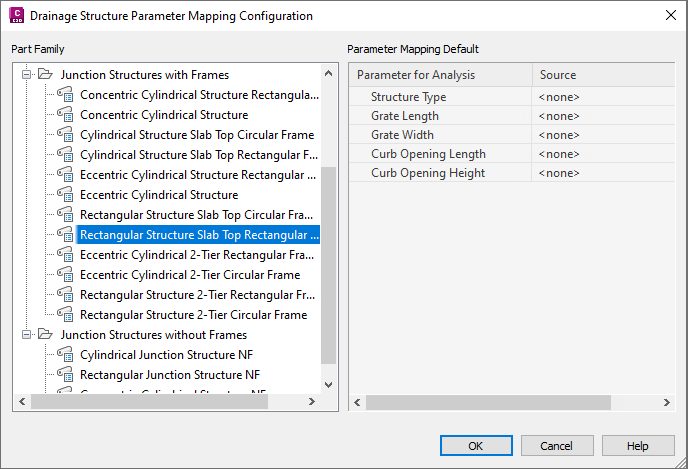Click the folder icon for Junction Structures with Frames
Screen dimensions: 688x469
tap(45, 75)
